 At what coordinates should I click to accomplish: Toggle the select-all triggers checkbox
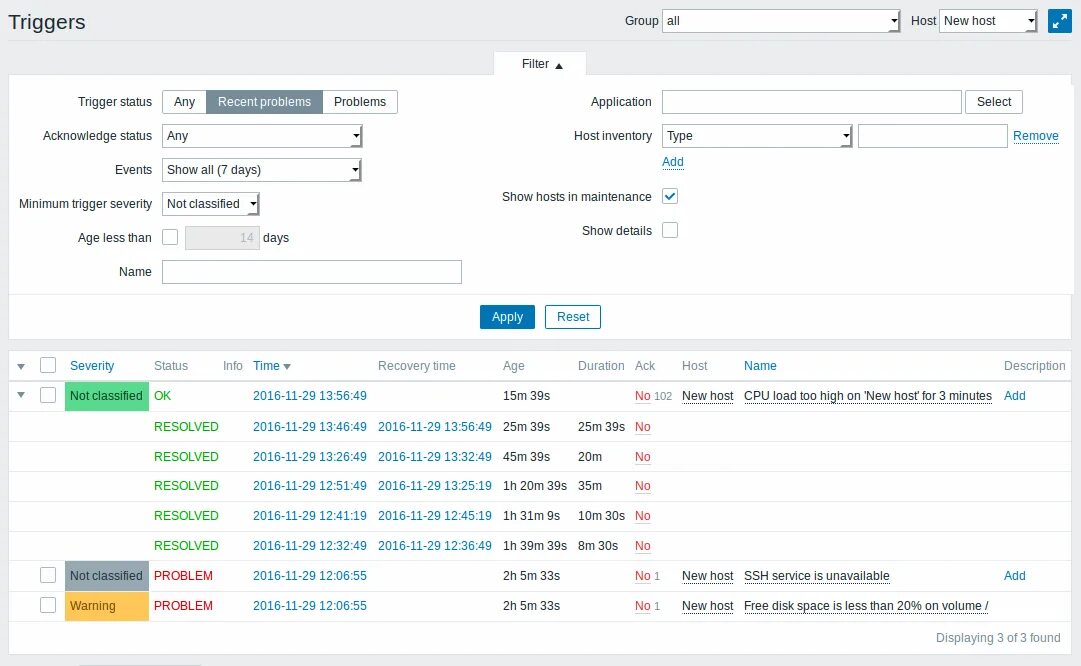click(48, 365)
